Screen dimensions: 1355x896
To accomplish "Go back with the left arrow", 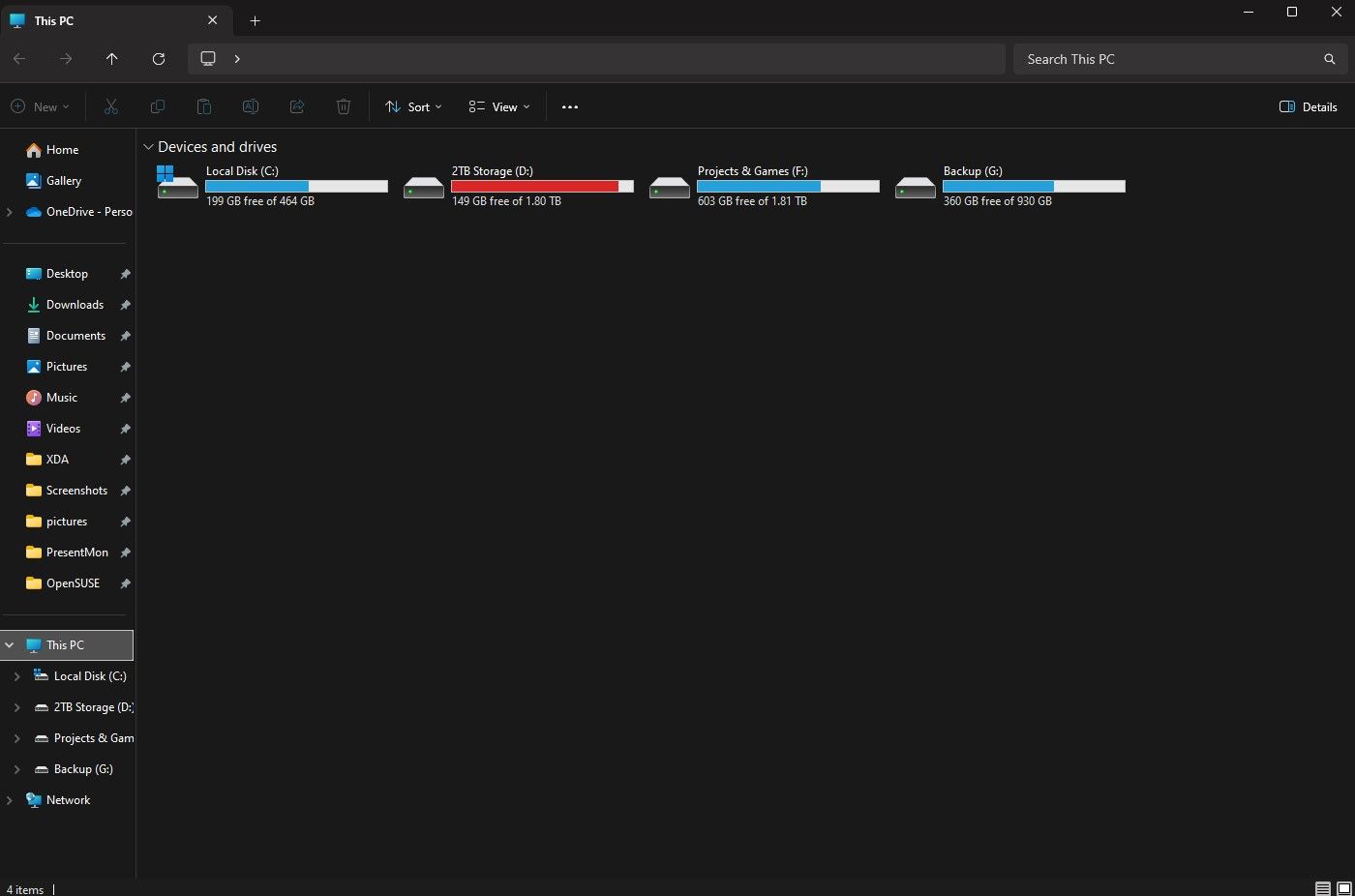I will pyautogui.click(x=19, y=59).
